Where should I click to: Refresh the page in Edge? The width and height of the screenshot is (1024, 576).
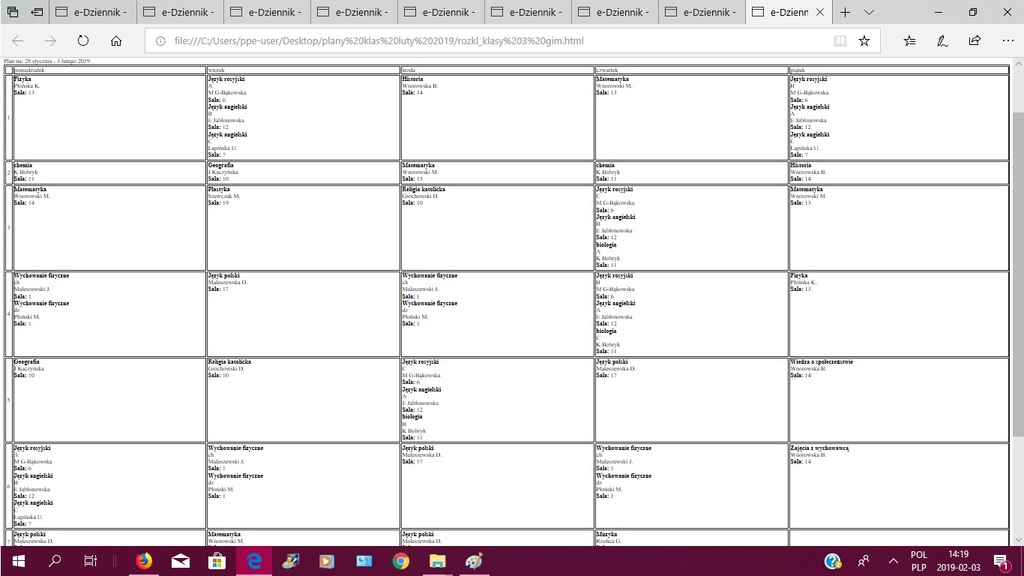pyautogui.click(x=83, y=41)
